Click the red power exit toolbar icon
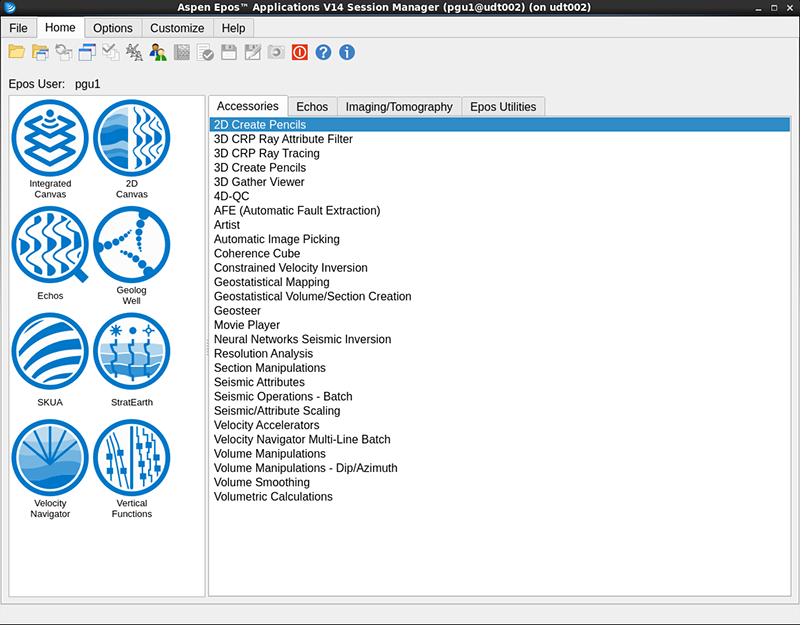 pyautogui.click(x=299, y=52)
